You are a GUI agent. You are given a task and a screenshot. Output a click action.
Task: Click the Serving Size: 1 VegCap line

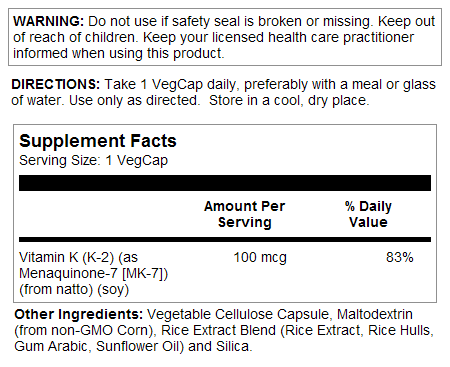click(x=93, y=161)
